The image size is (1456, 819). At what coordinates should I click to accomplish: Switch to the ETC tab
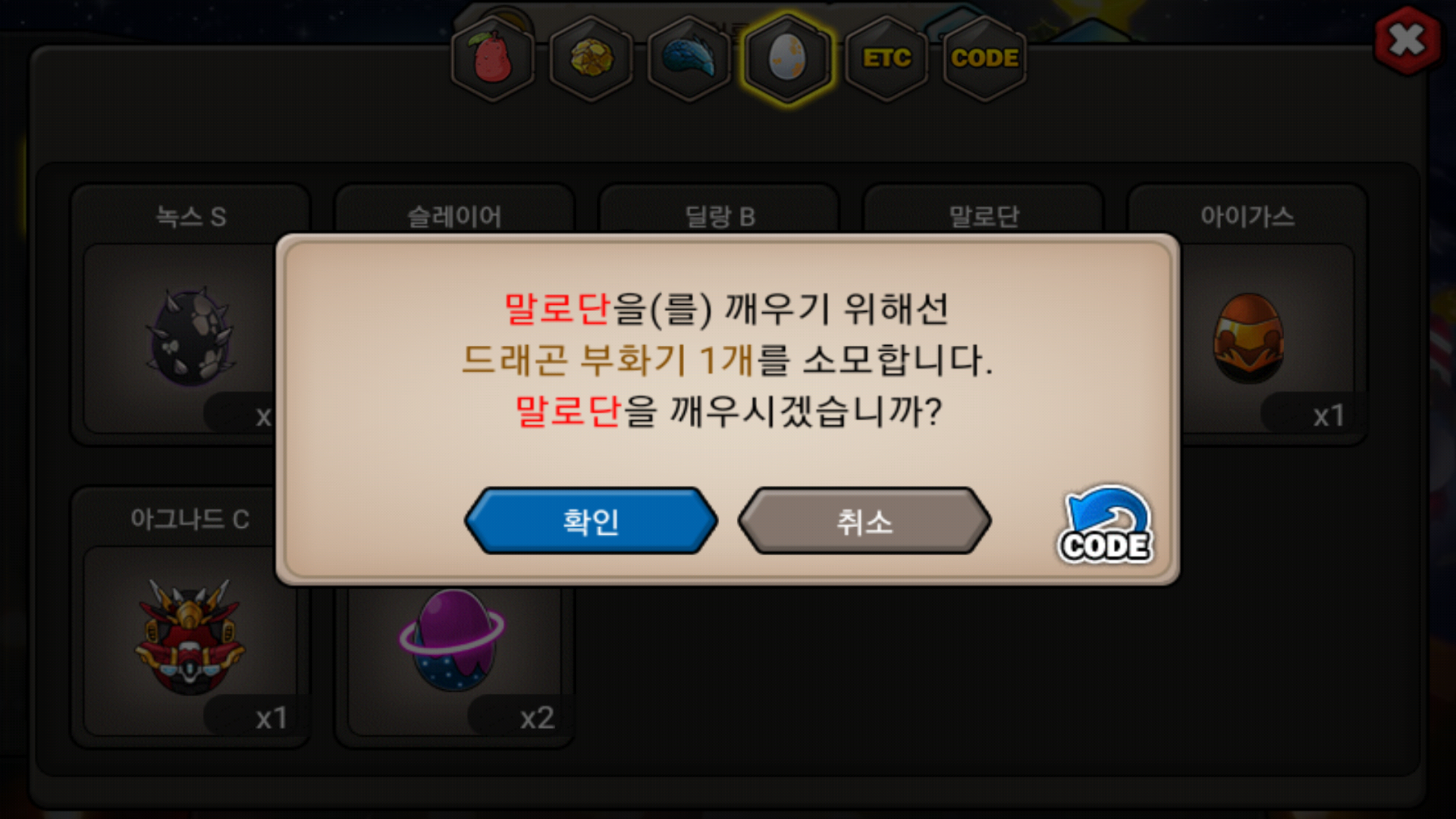click(887, 59)
